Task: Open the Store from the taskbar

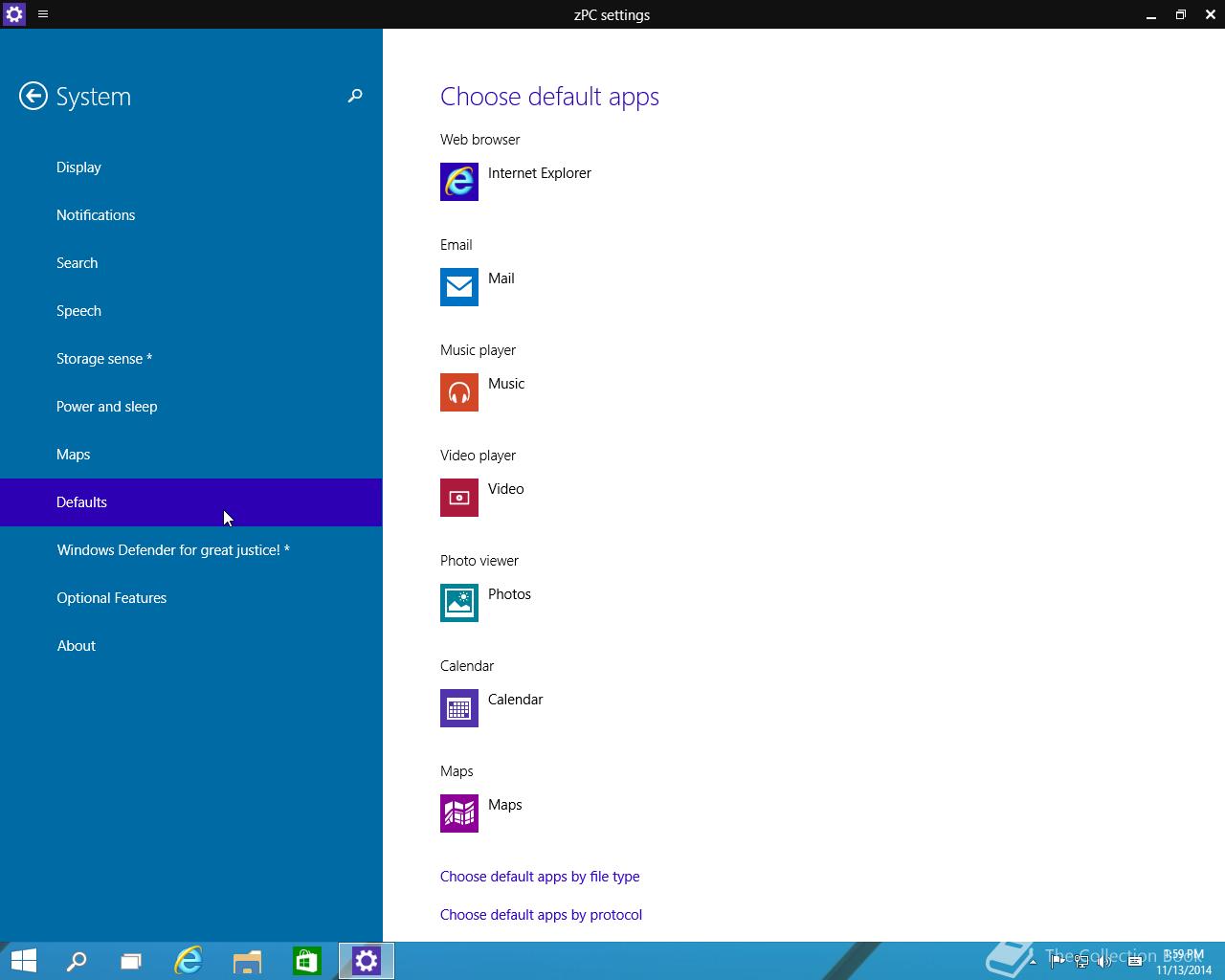Action: point(307,961)
